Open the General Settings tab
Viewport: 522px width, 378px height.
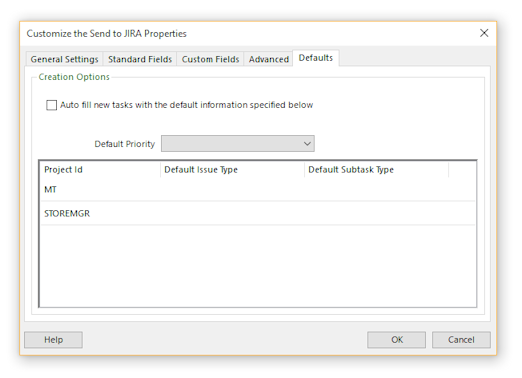point(64,59)
